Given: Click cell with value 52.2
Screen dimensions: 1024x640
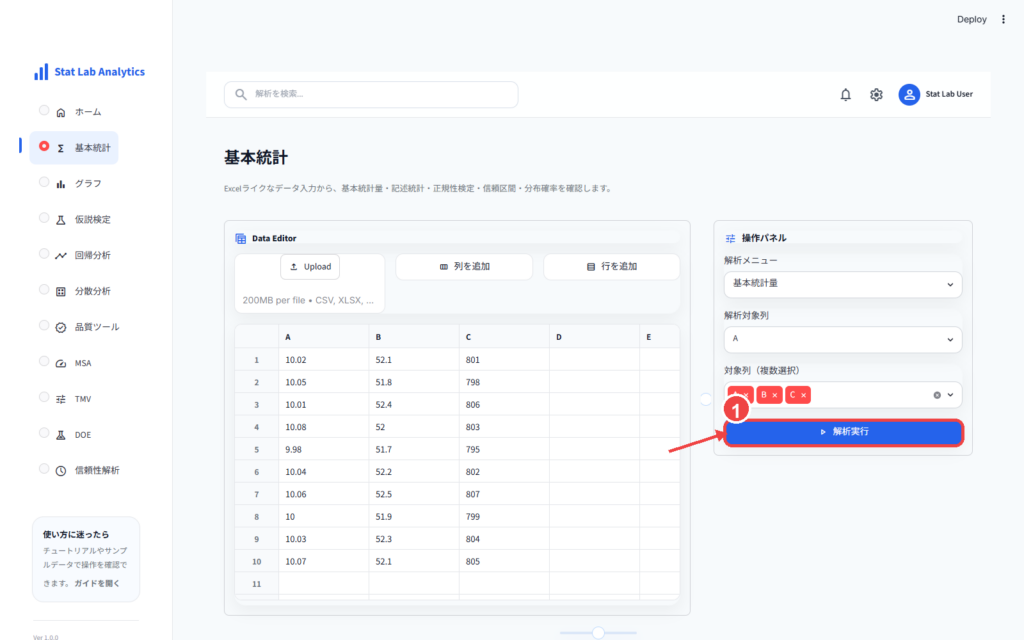Looking at the screenshot, I should pos(414,472).
